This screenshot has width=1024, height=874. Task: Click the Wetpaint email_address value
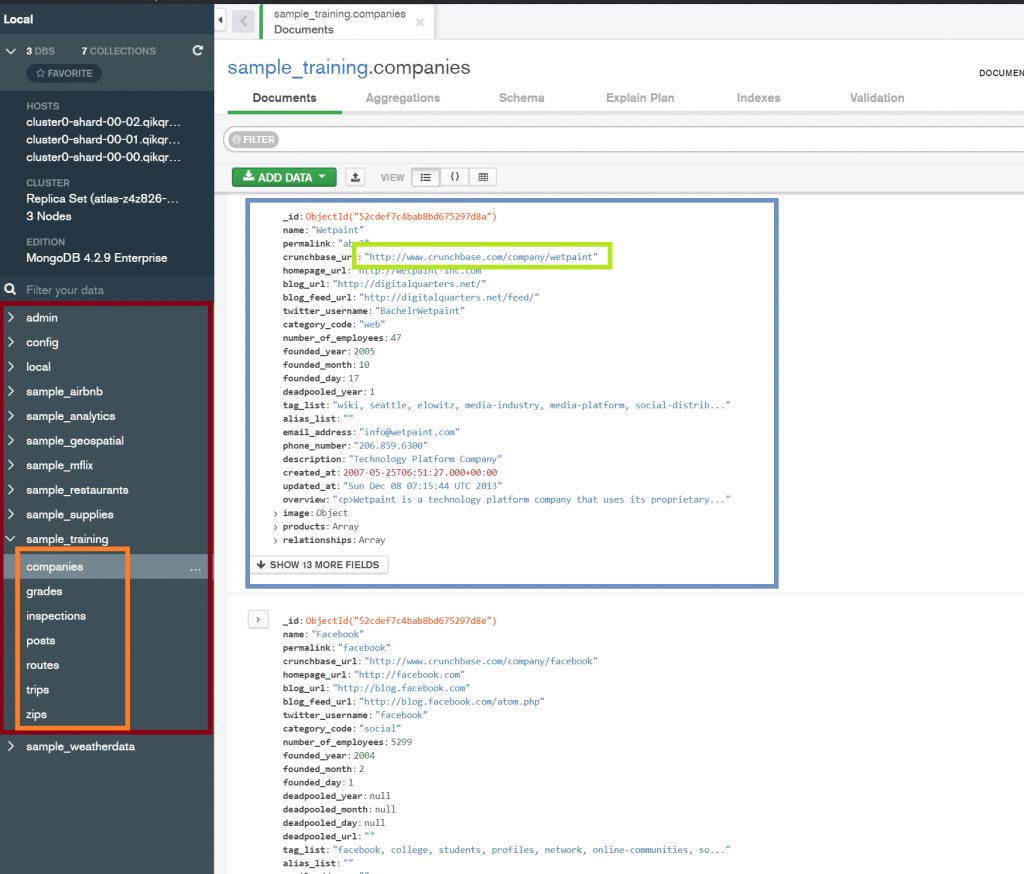(409, 432)
